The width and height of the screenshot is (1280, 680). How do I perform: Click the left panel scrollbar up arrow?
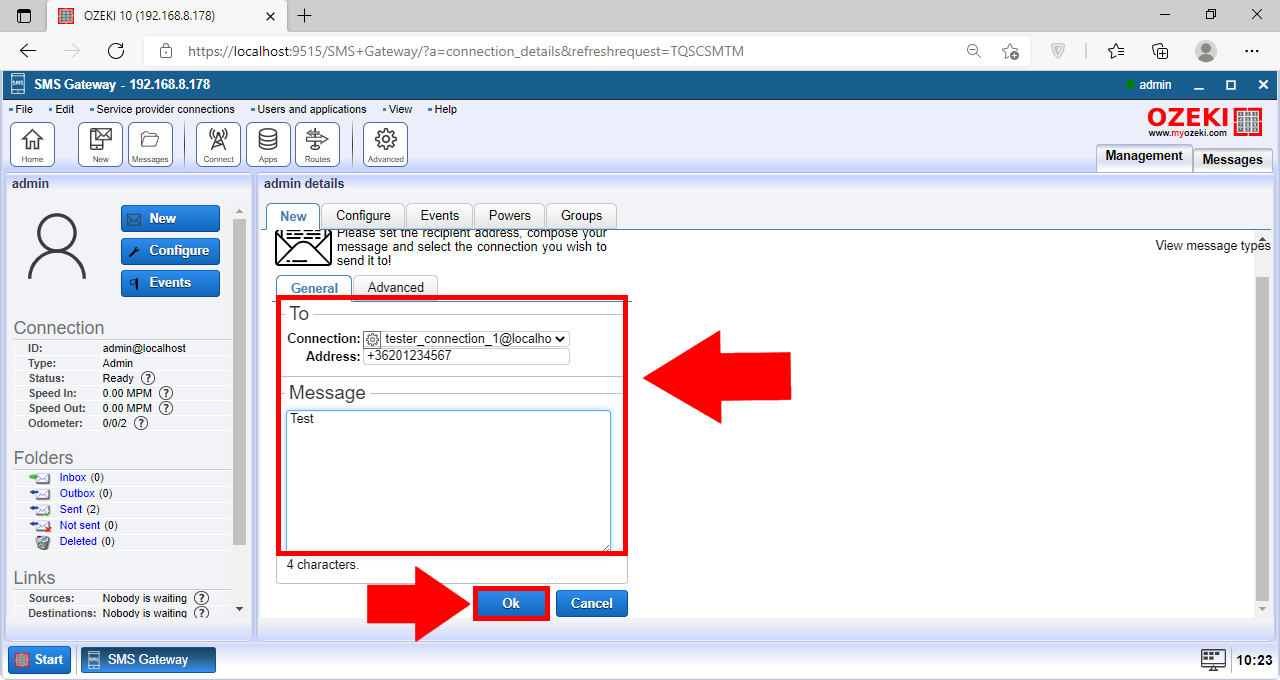tap(239, 212)
